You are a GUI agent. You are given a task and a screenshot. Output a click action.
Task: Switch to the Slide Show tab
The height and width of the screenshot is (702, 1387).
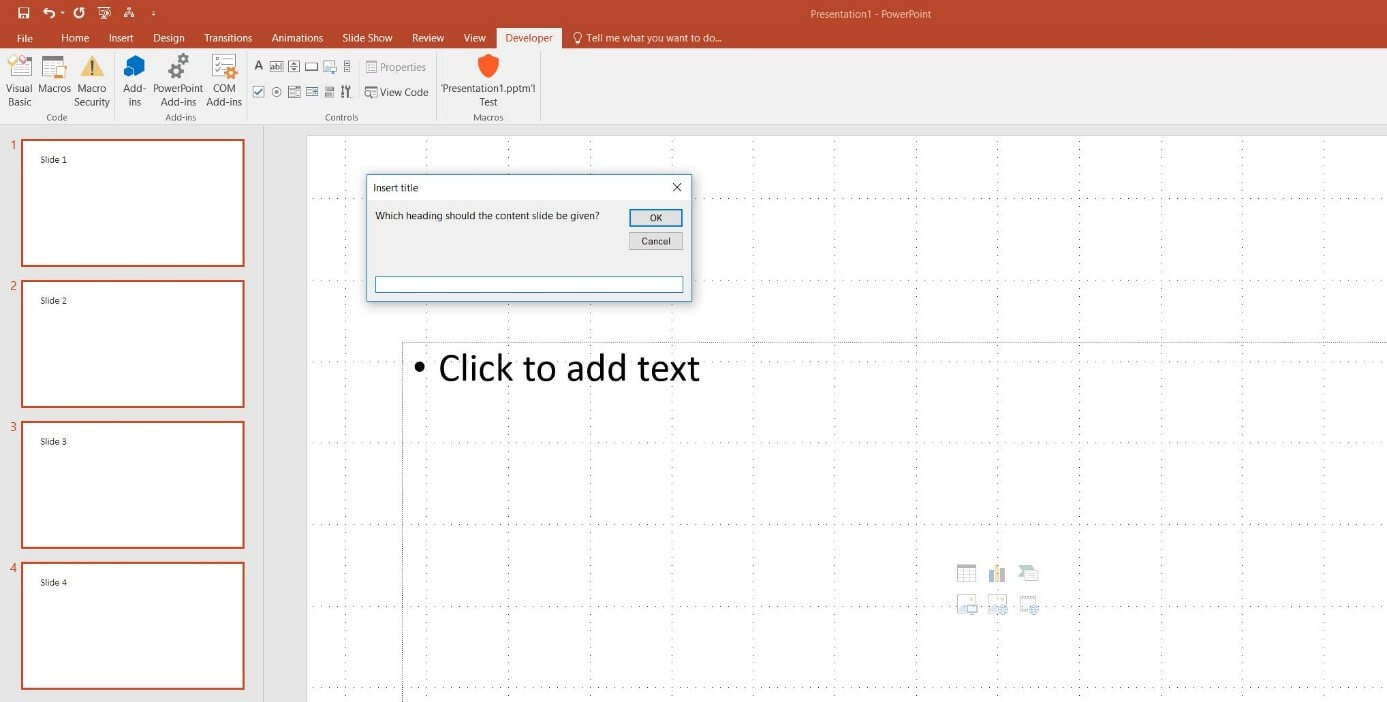[367, 38]
